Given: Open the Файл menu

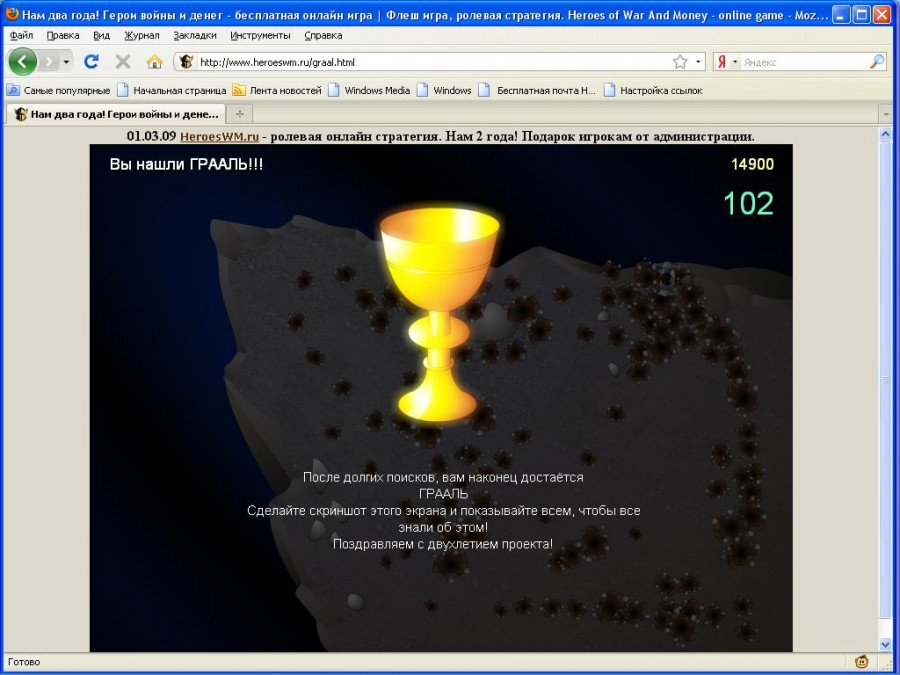Looking at the screenshot, I should [x=21, y=35].
